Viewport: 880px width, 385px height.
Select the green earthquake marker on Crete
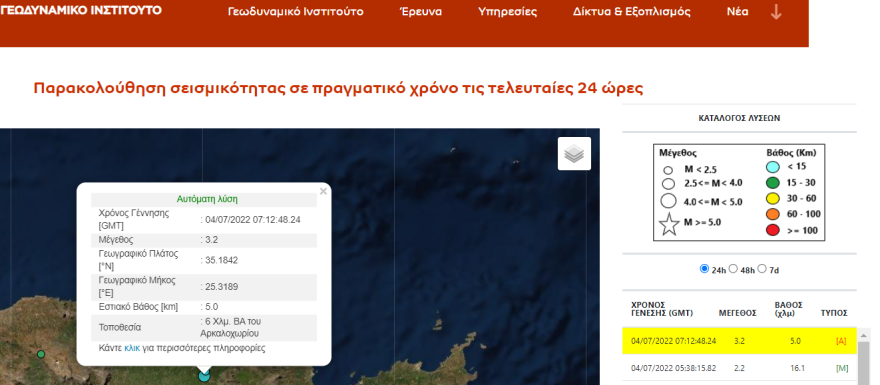41,354
